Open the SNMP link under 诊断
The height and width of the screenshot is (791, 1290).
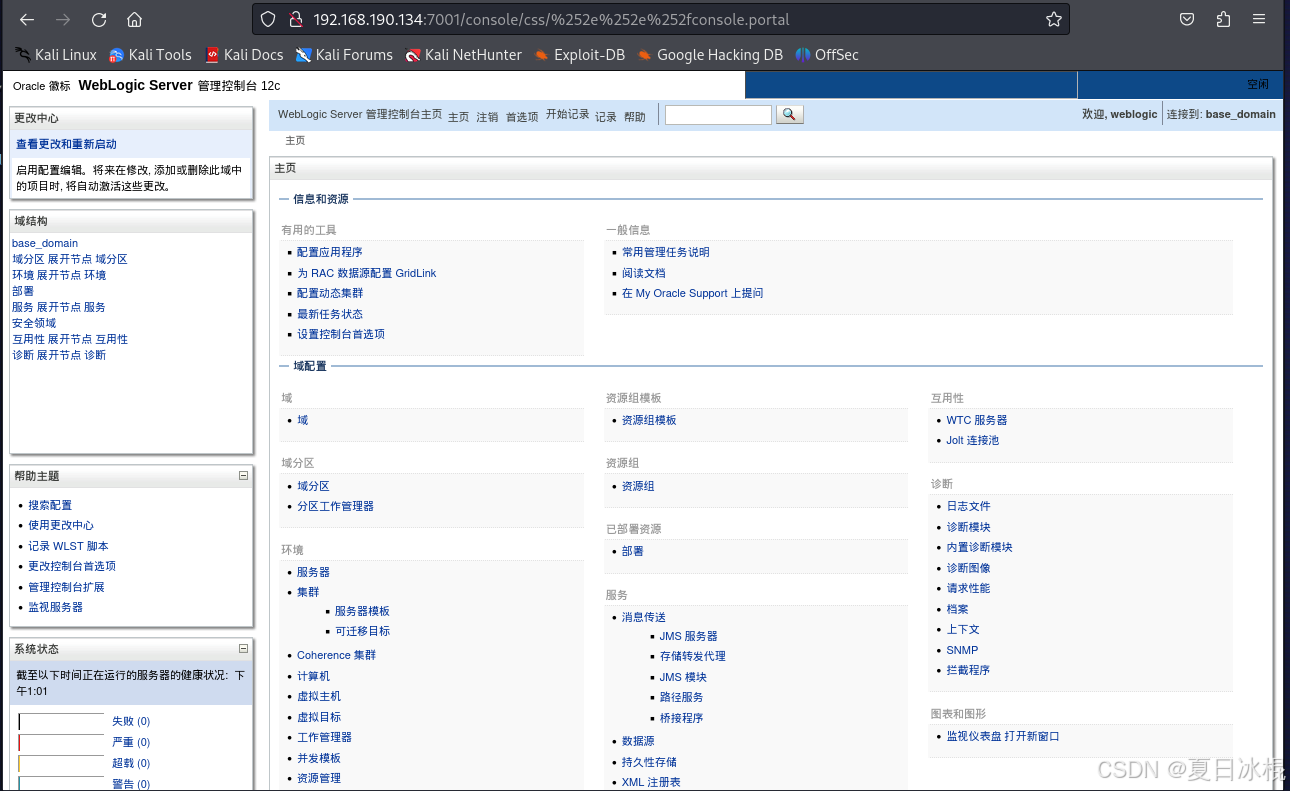pyautogui.click(x=963, y=650)
